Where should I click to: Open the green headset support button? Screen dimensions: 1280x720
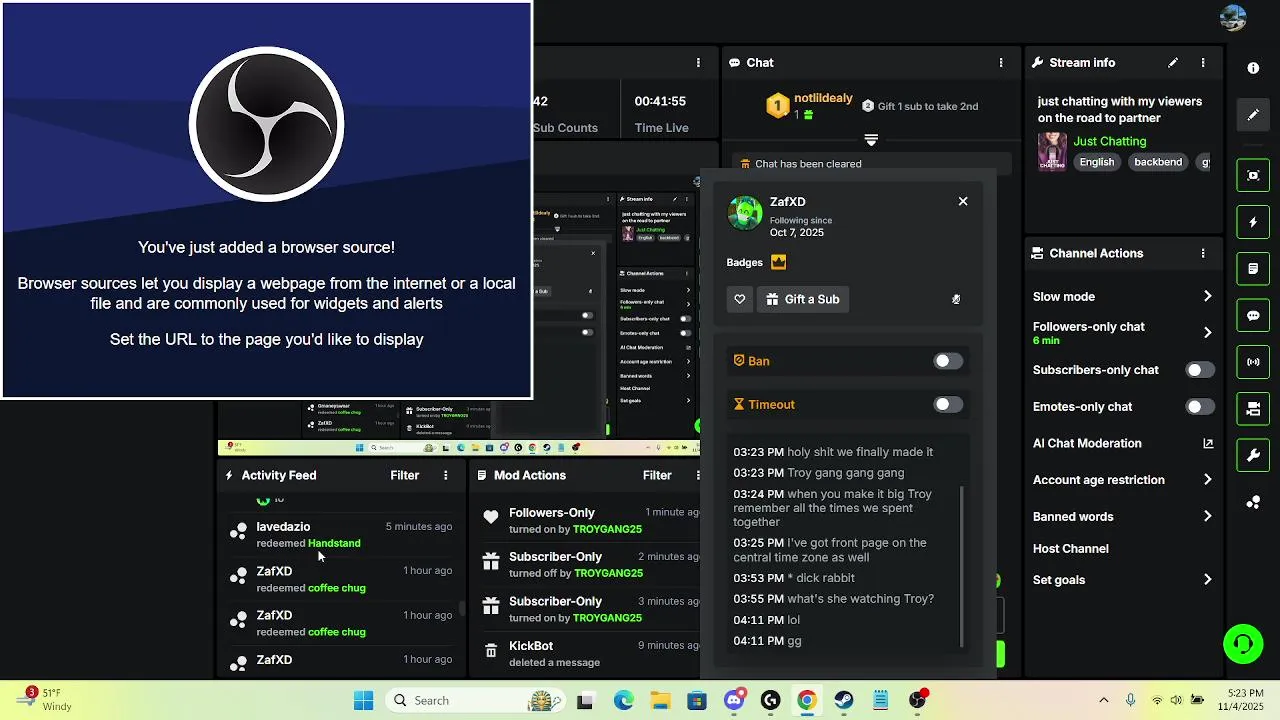pos(1243,643)
